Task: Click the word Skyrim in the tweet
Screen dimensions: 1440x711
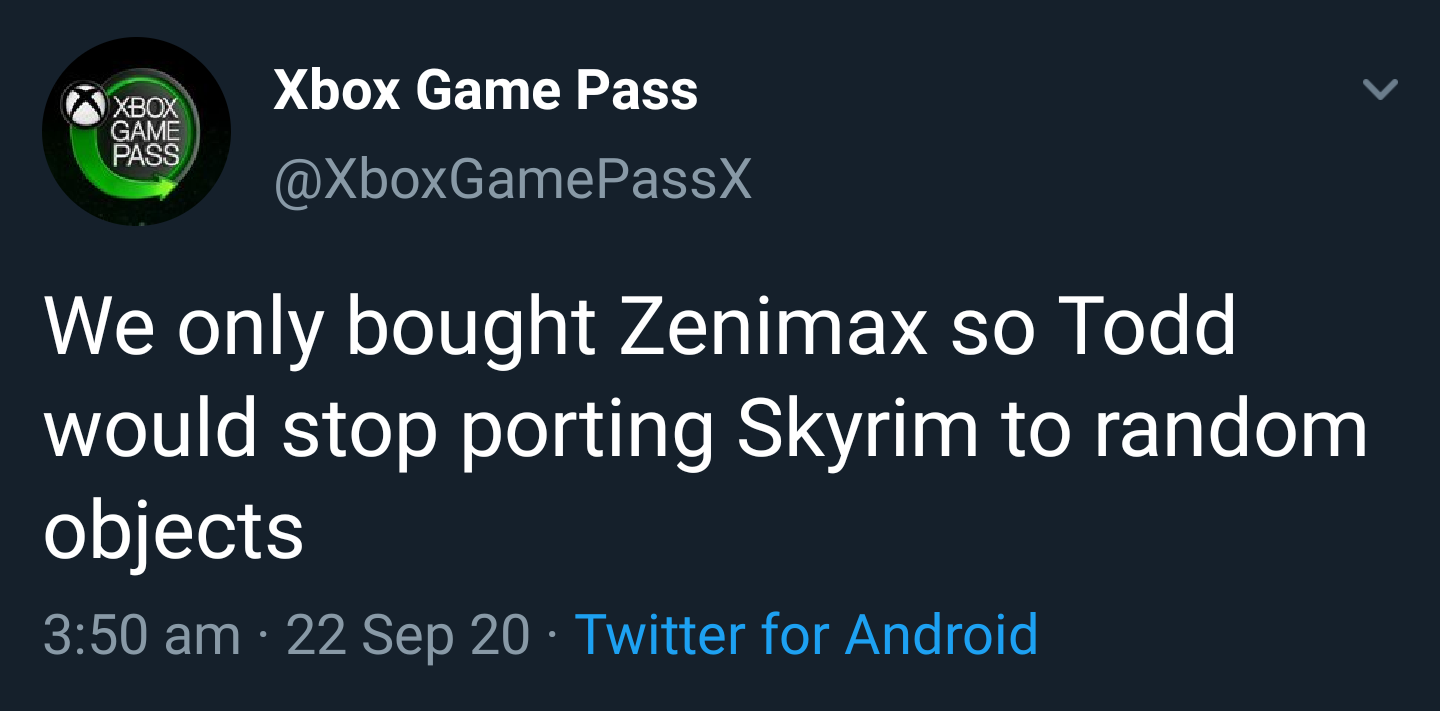Action: pos(857,428)
